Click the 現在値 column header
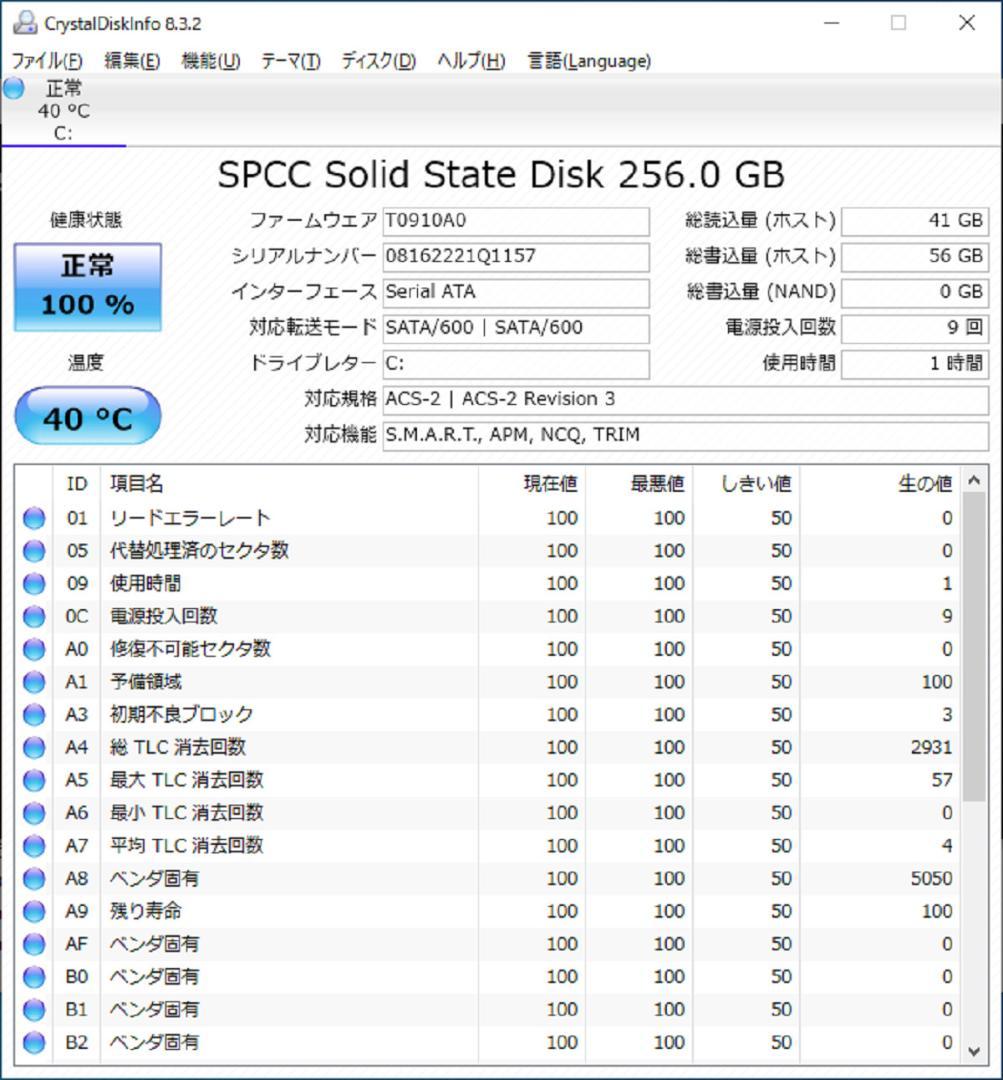The image size is (1003, 1080). (532, 484)
